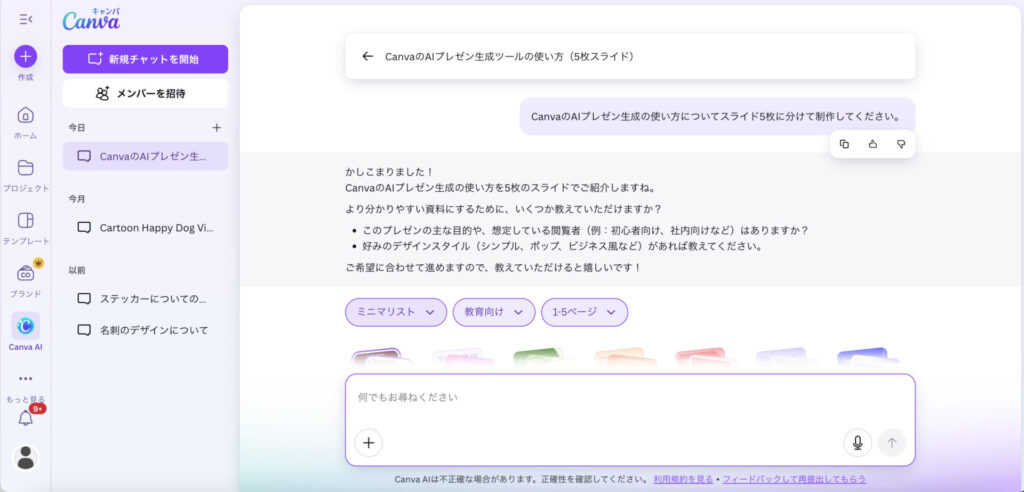
Task: Expand the 教育向け audience dropdown
Action: pyautogui.click(x=493, y=312)
